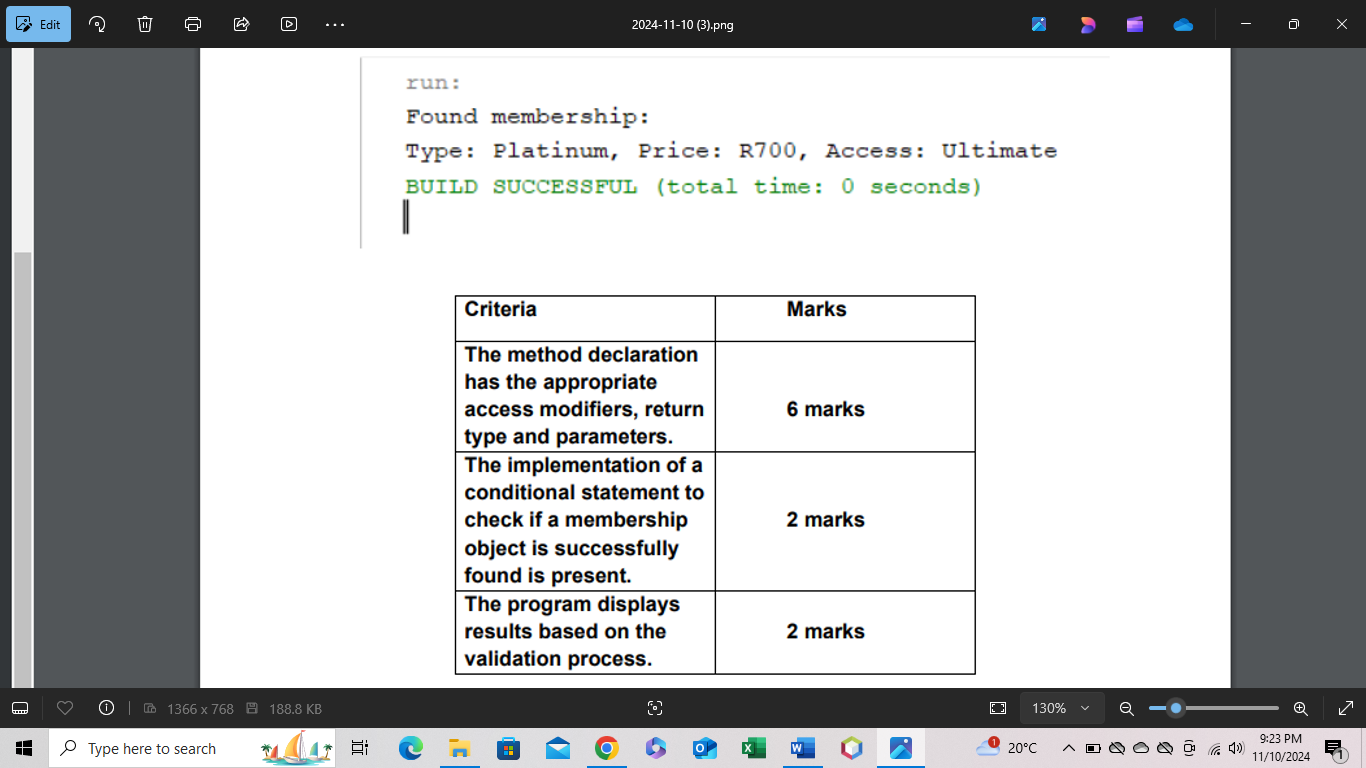1366x768 pixels.
Task: Switch to Word on the taskbar
Action: pyautogui.click(x=802, y=748)
